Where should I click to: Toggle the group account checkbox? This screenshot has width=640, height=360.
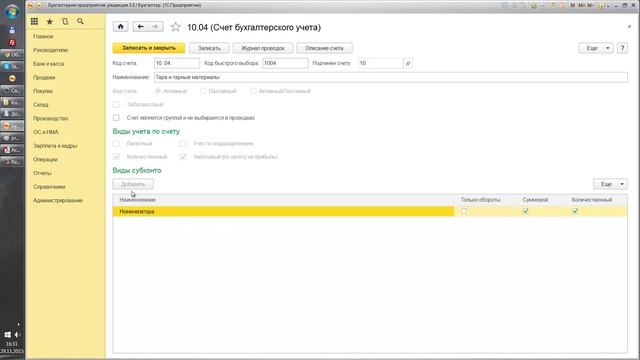116,118
